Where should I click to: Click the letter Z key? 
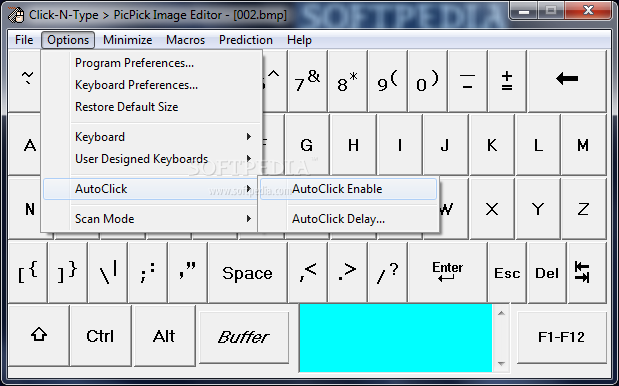583,208
